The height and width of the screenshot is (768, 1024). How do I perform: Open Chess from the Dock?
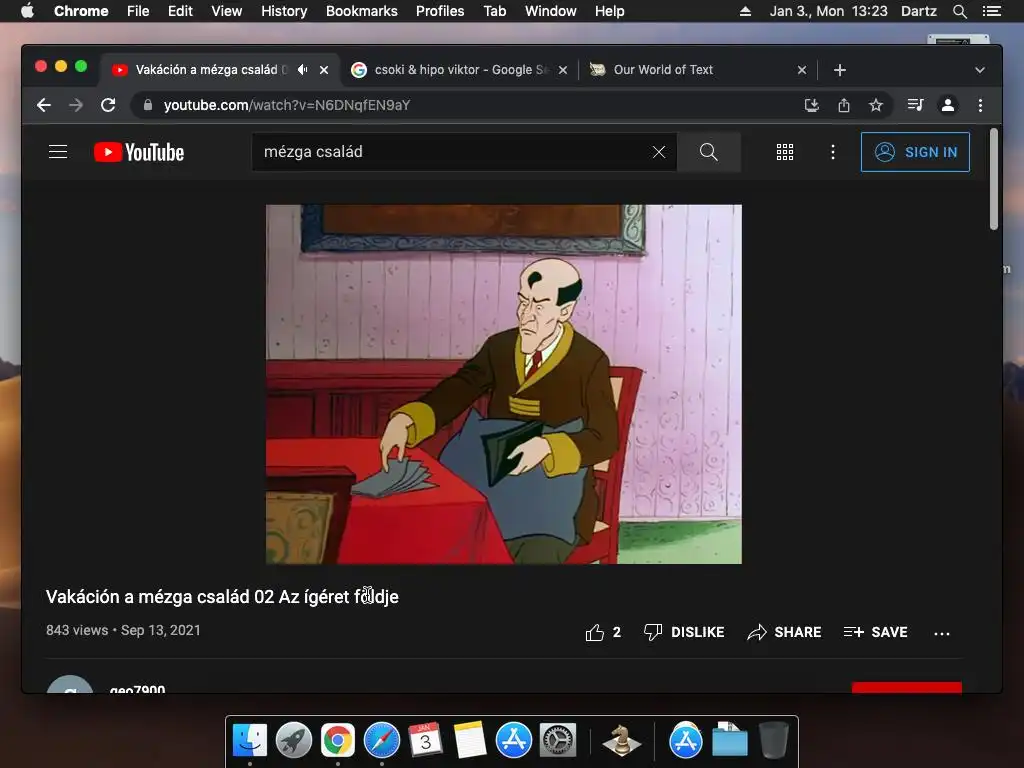coord(621,740)
